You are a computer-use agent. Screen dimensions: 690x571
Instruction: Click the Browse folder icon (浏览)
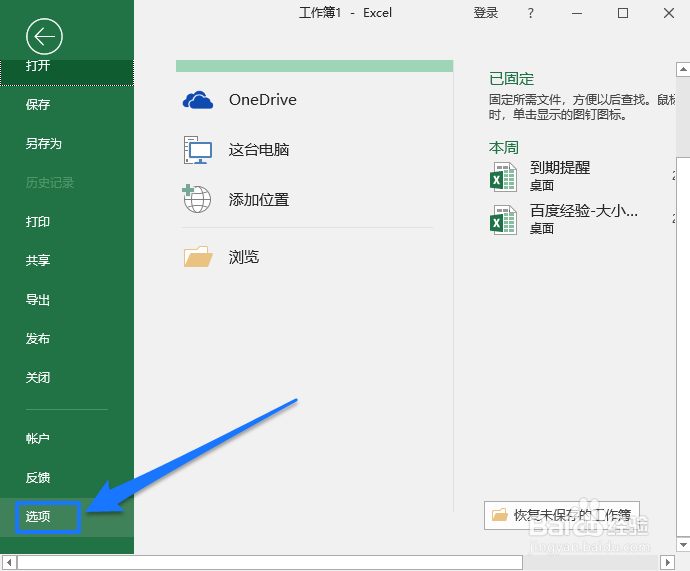[x=198, y=256]
